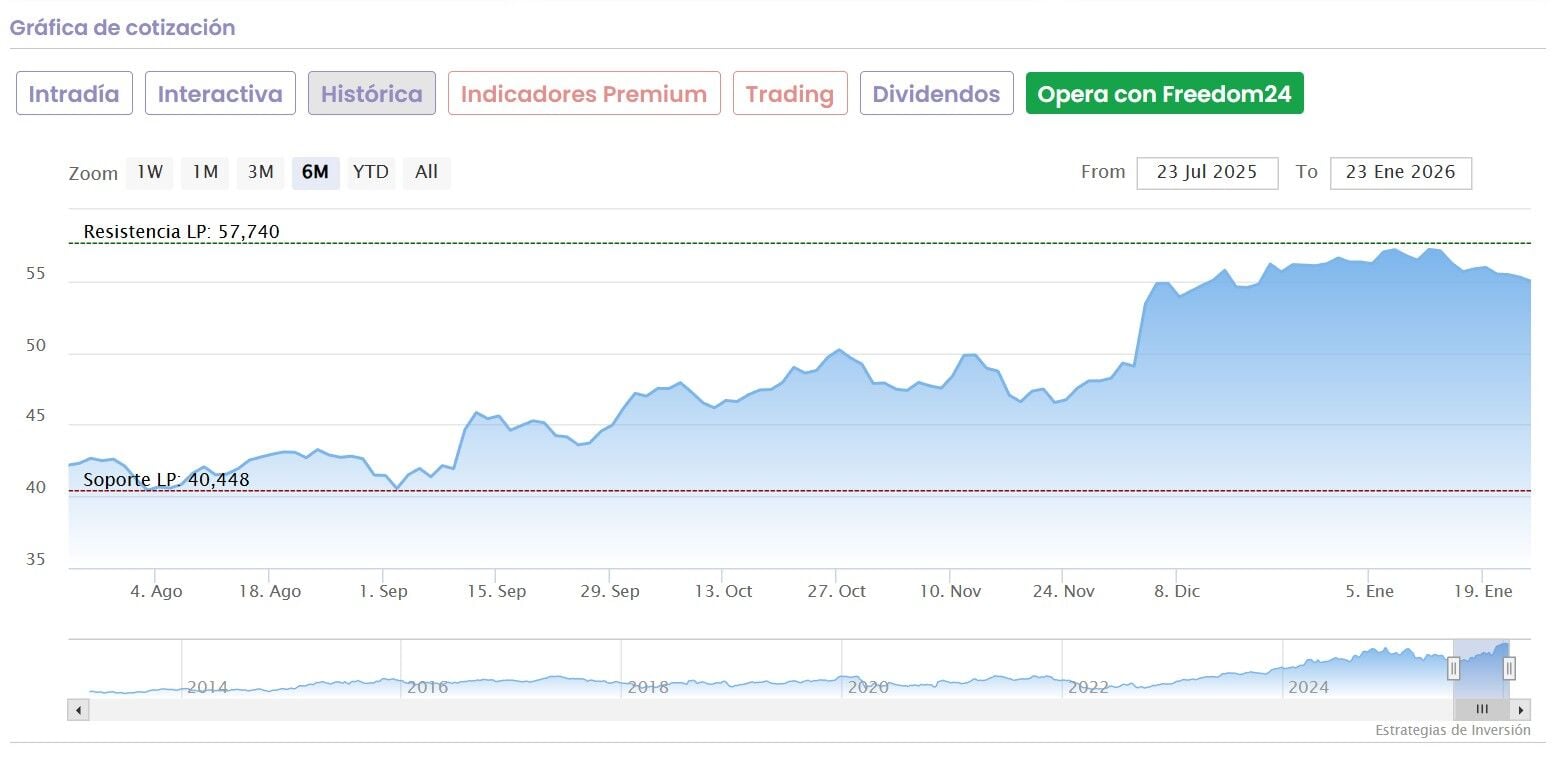
Task: Show the Dividendos view
Action: [936, 94]
